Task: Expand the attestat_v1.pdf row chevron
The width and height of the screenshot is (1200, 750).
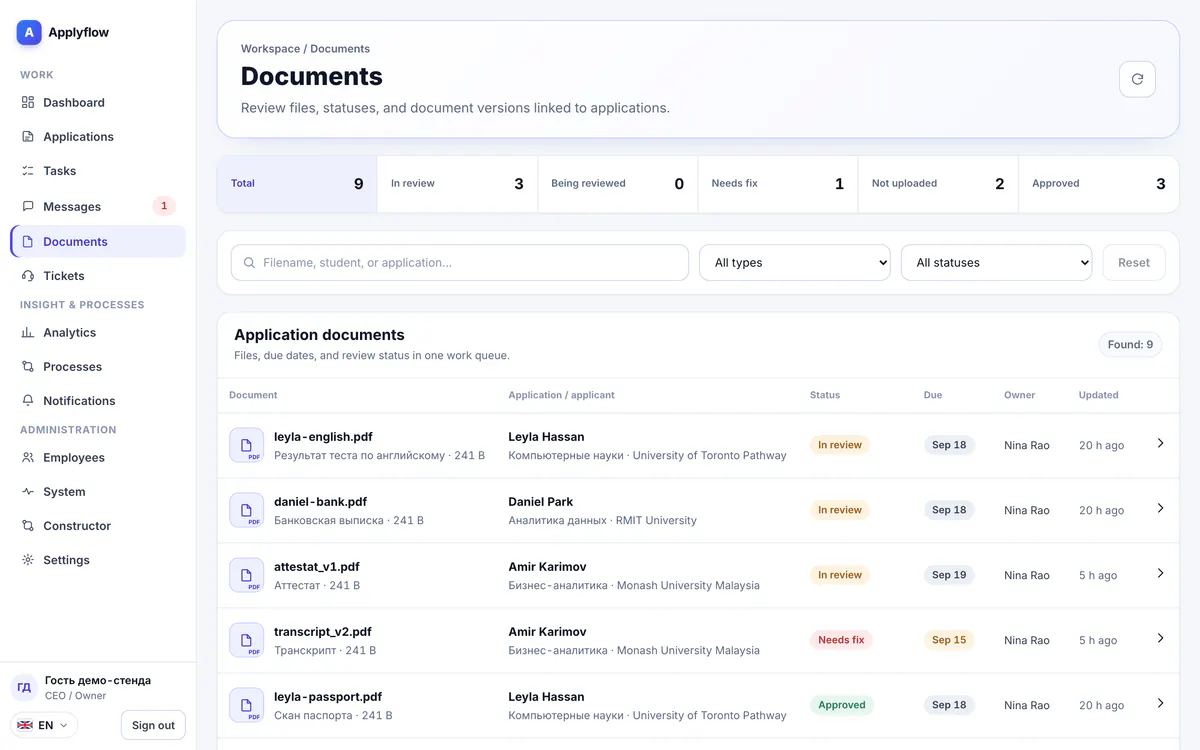Action: click(x=1160, y=573)
